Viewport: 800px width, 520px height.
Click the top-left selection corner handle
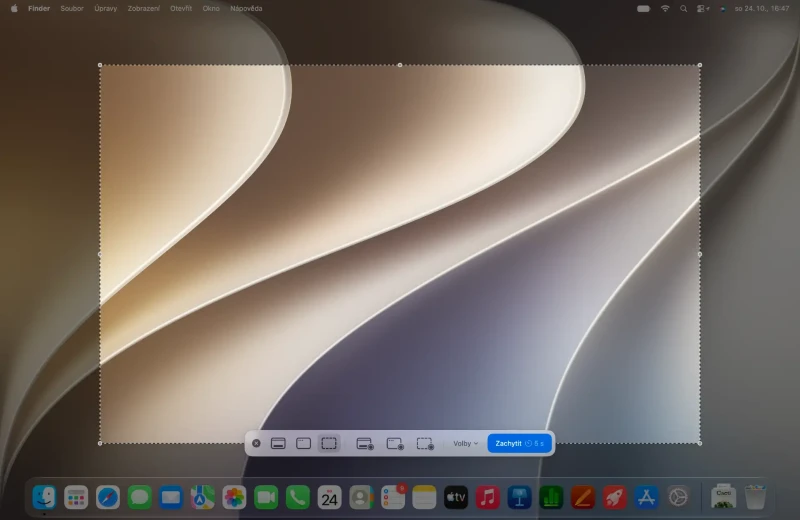pyautogui.click(x=100, y=65)
